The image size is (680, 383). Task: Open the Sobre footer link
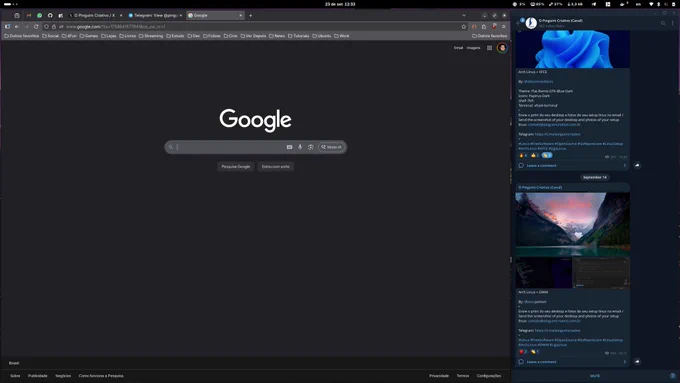click(x=15, y=376)
